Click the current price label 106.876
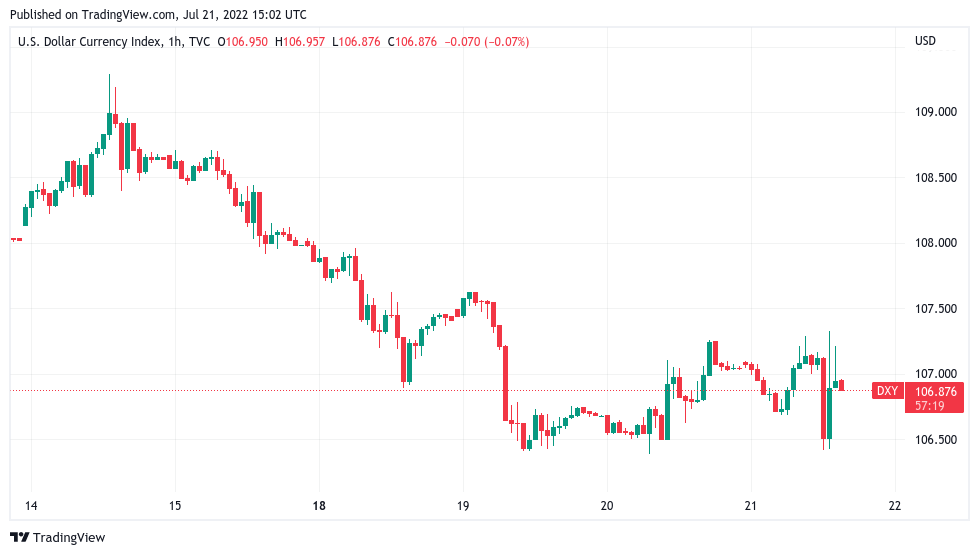This screenshot has height=555, width=979. tap(935, 391)
